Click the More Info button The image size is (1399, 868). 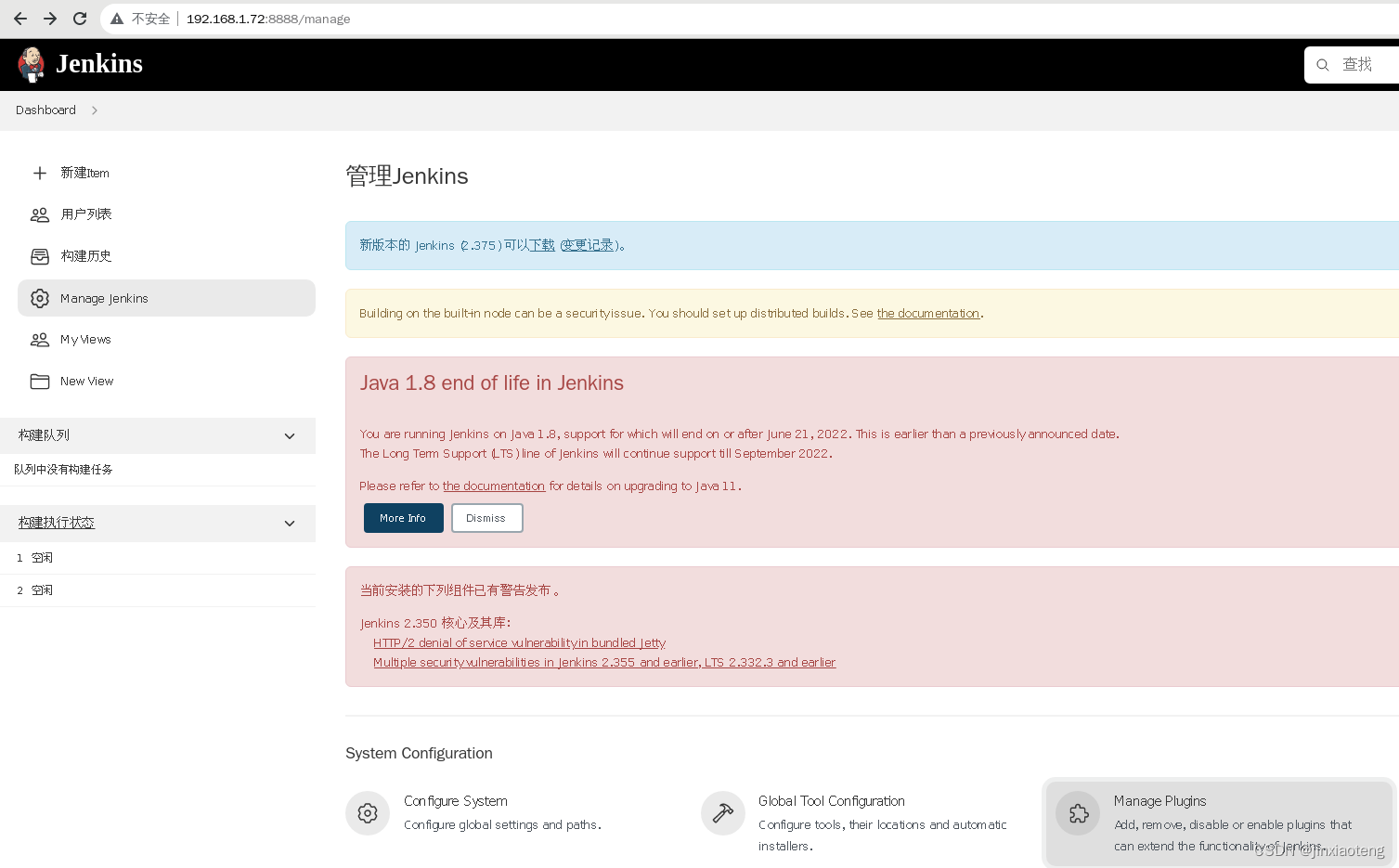tap(403, 518)
